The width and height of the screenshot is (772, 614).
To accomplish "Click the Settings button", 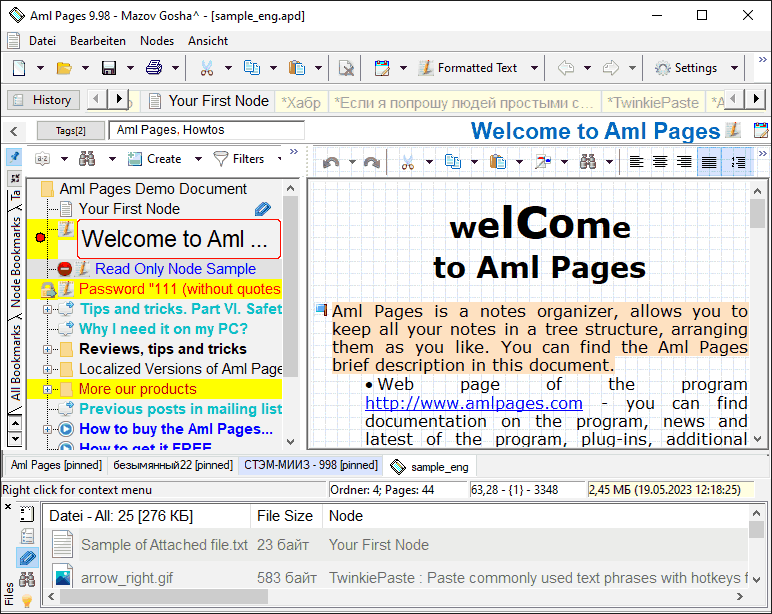I will tap(685, 68).
